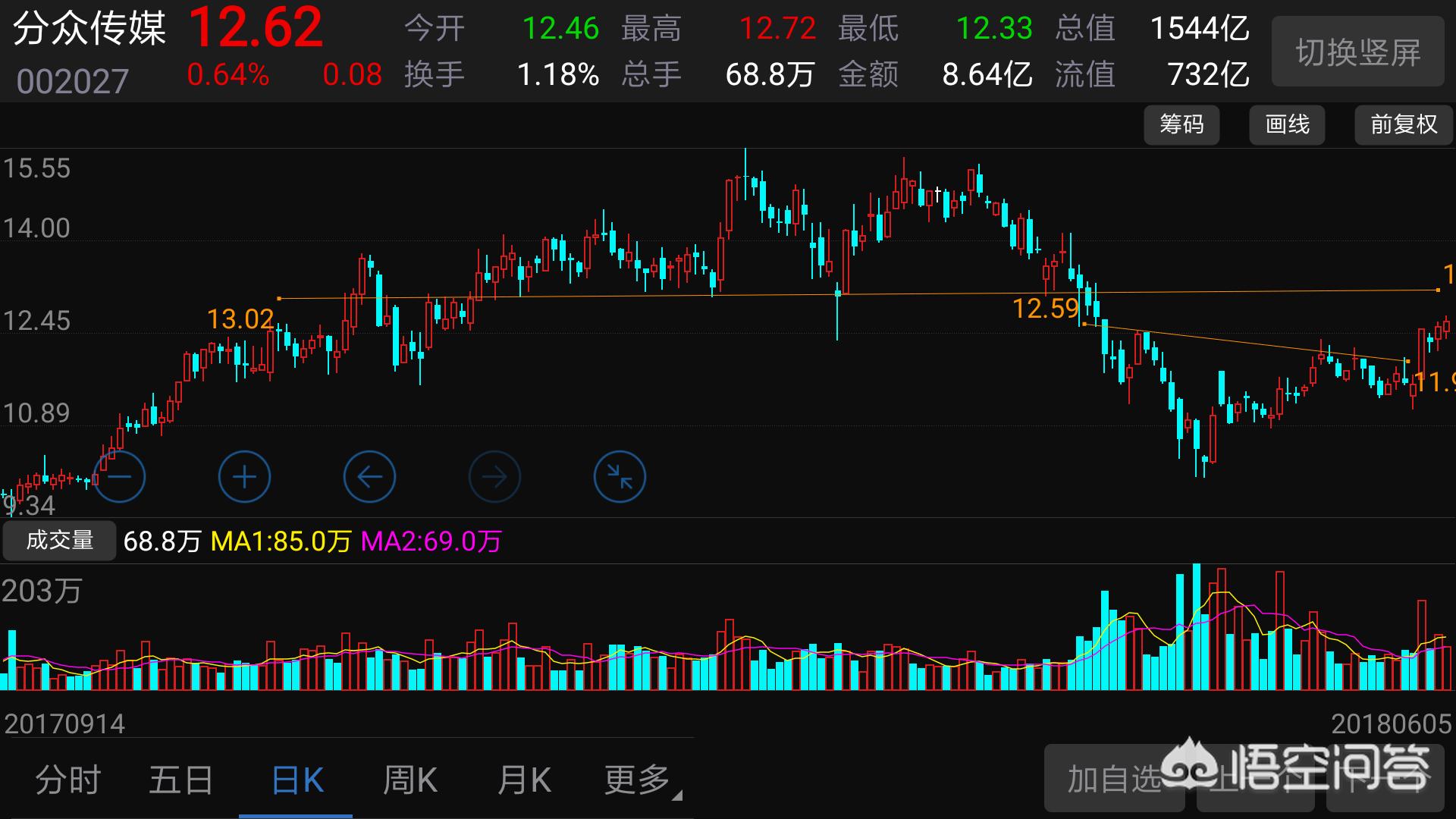Tap the low price 12.33

(x=994, y=29)
